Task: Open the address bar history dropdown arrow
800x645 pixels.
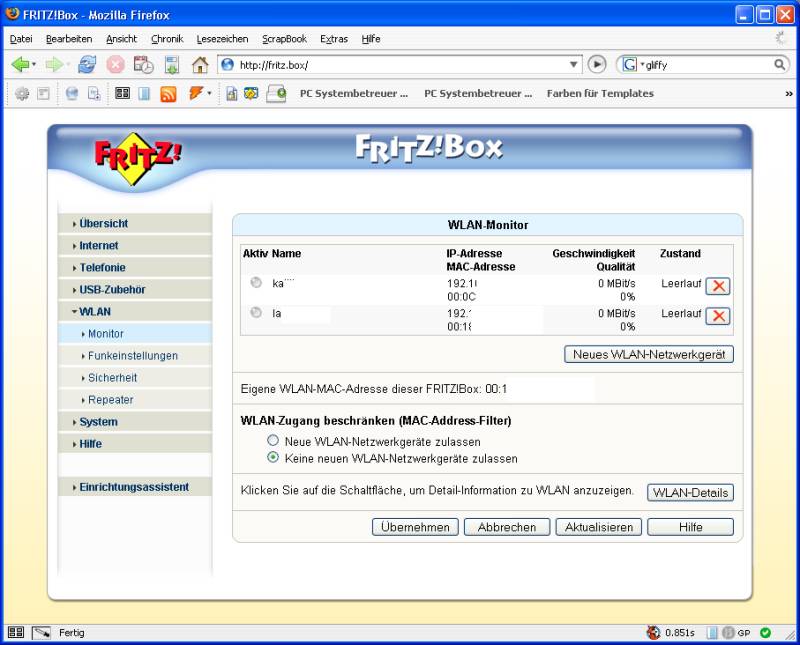Action: click(x=573, y=65)
